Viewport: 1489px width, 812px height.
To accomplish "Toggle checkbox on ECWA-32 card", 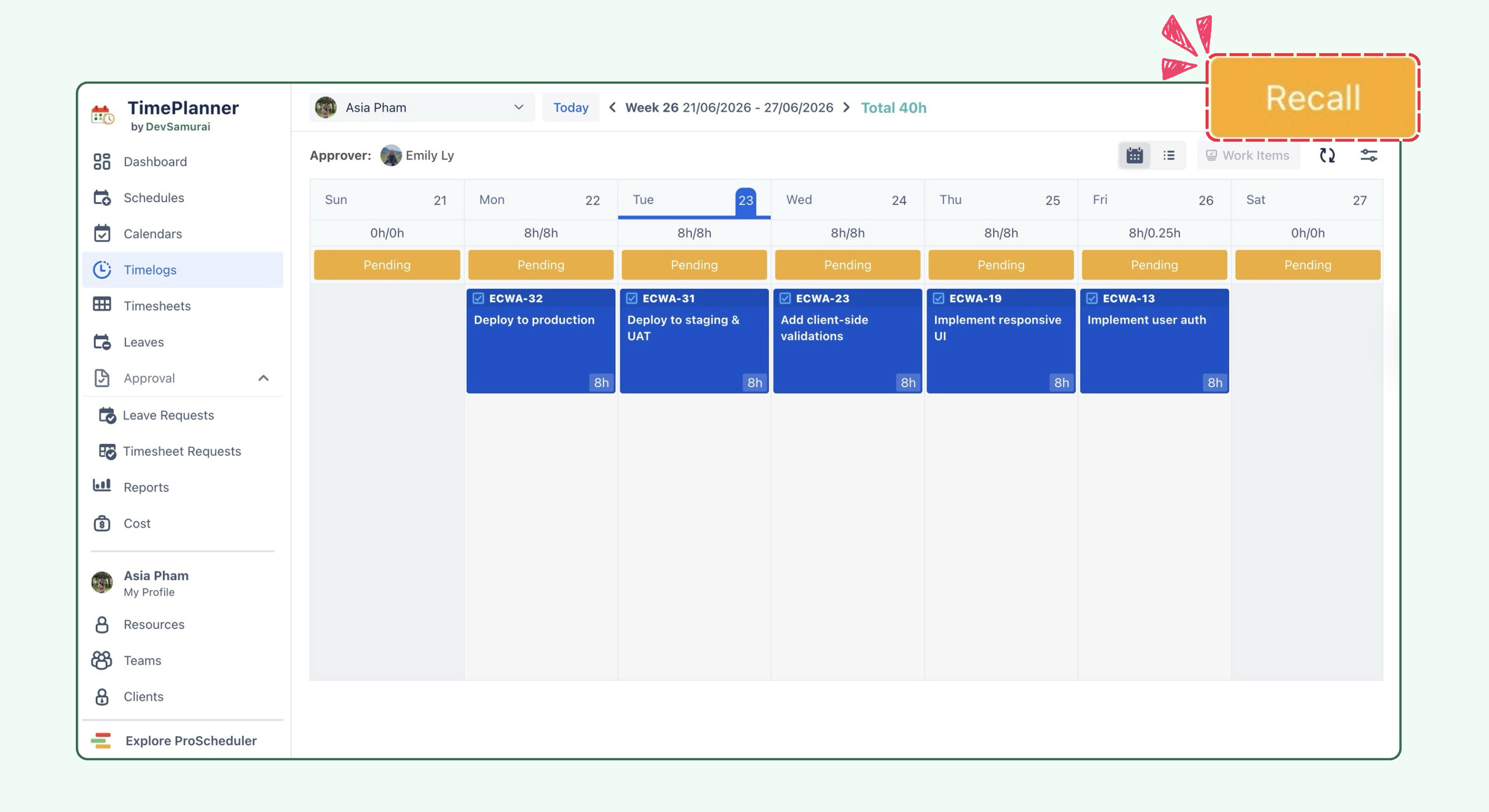I will pyautogui.click(x=478, y=298).
